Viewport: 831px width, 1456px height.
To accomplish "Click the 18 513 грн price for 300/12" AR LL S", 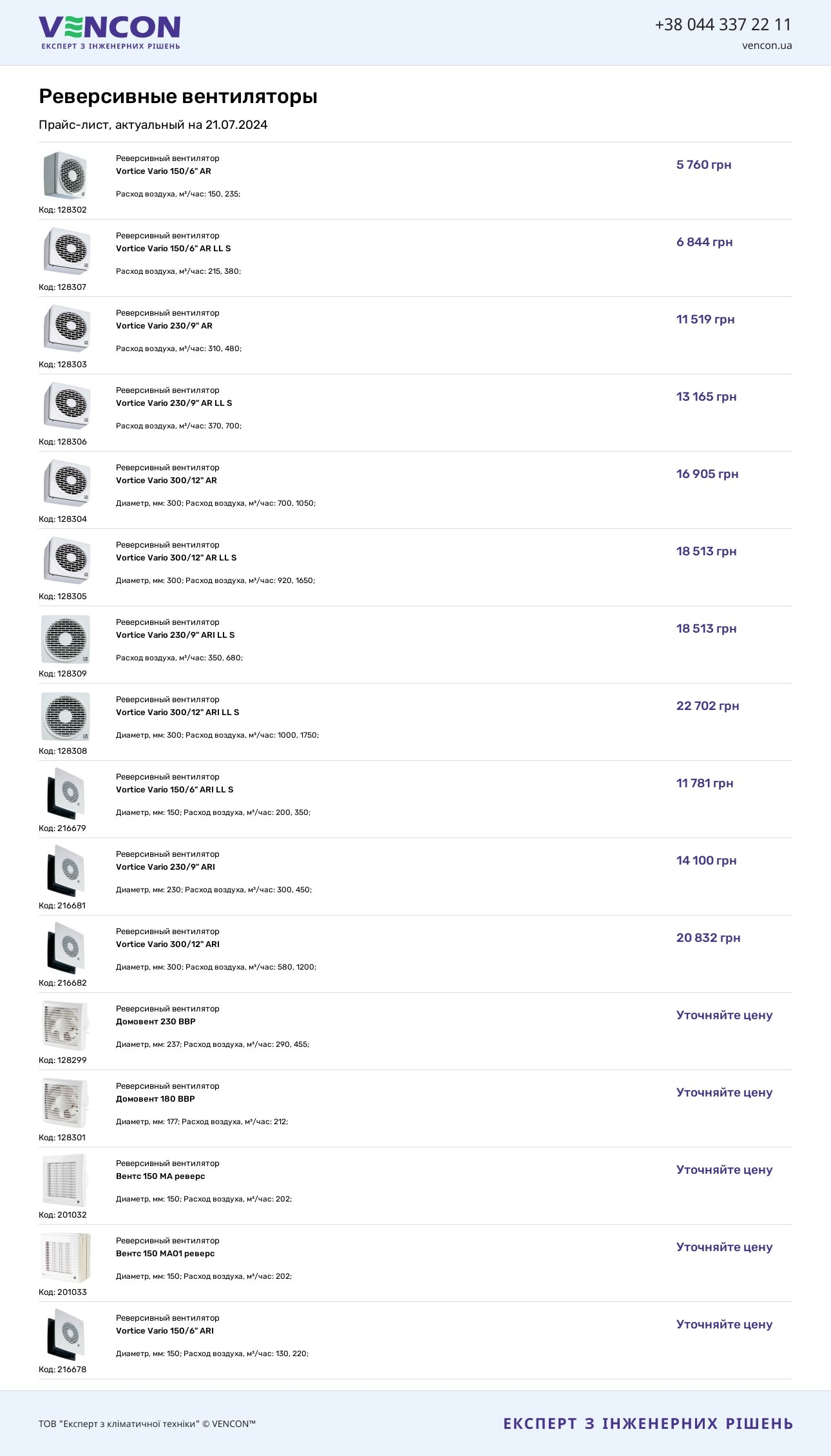I will tap(706, 551).
